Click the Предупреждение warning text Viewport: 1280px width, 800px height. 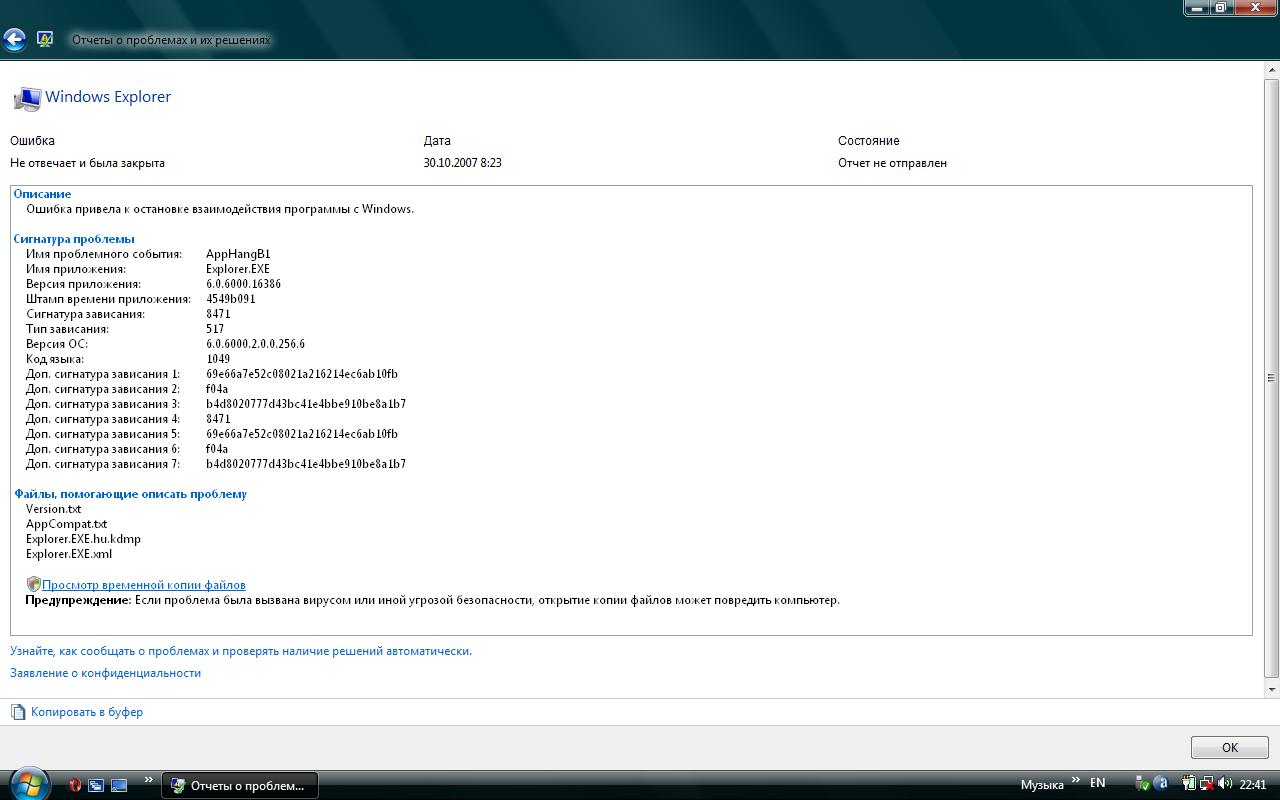coord(432,600)
